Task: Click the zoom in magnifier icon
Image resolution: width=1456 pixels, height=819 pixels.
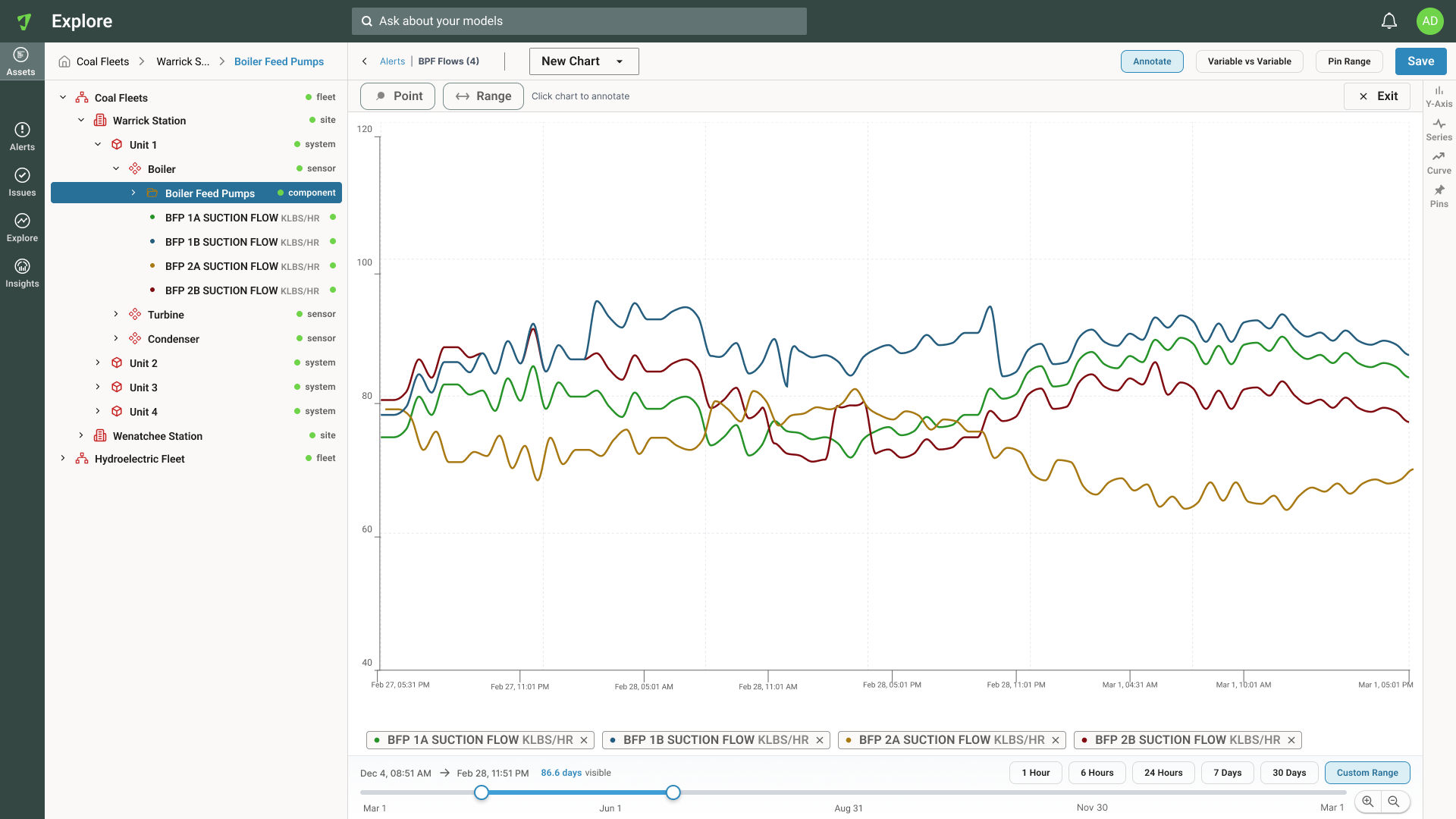Action: click(1368, 802)
